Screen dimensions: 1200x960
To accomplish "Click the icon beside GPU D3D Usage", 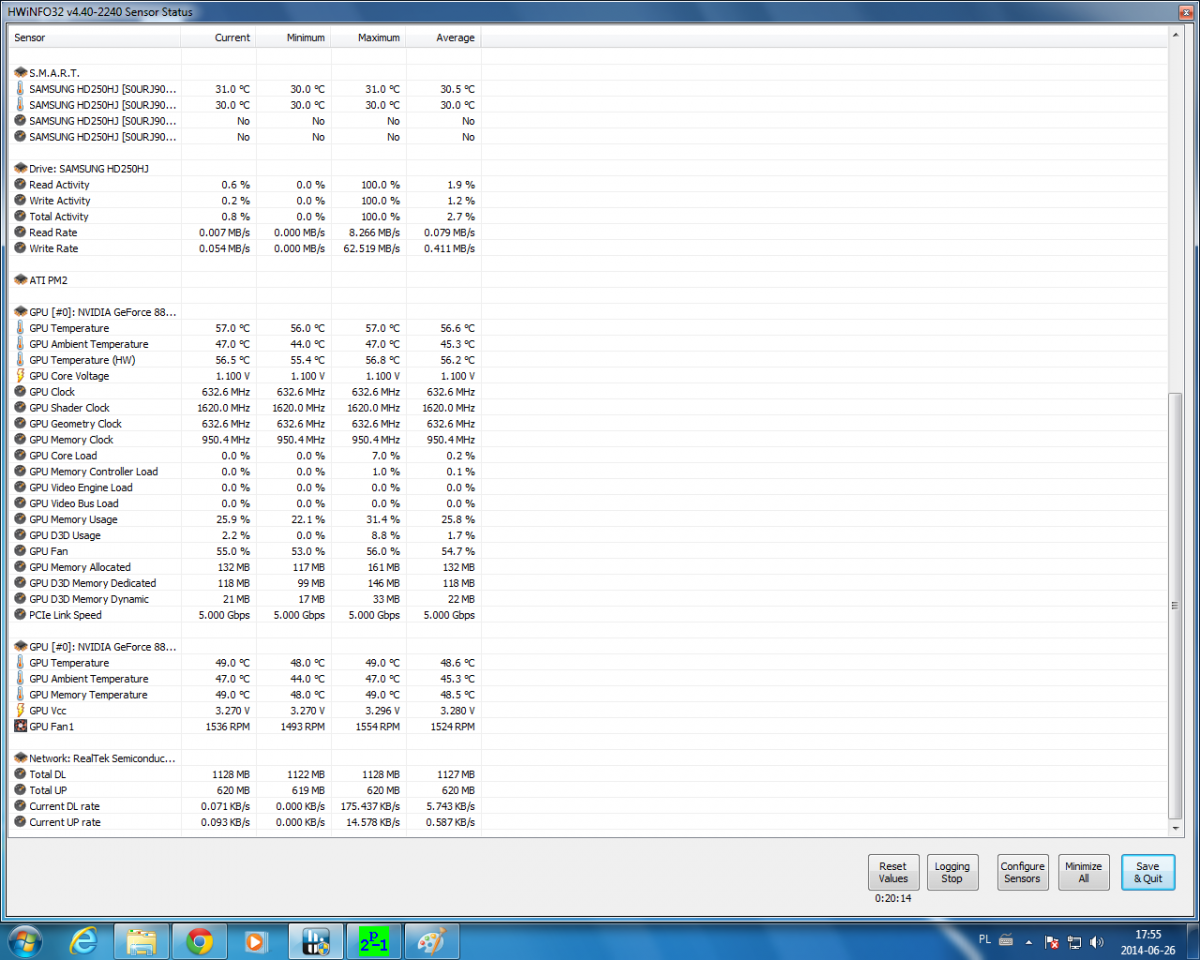I will point(20,535).
